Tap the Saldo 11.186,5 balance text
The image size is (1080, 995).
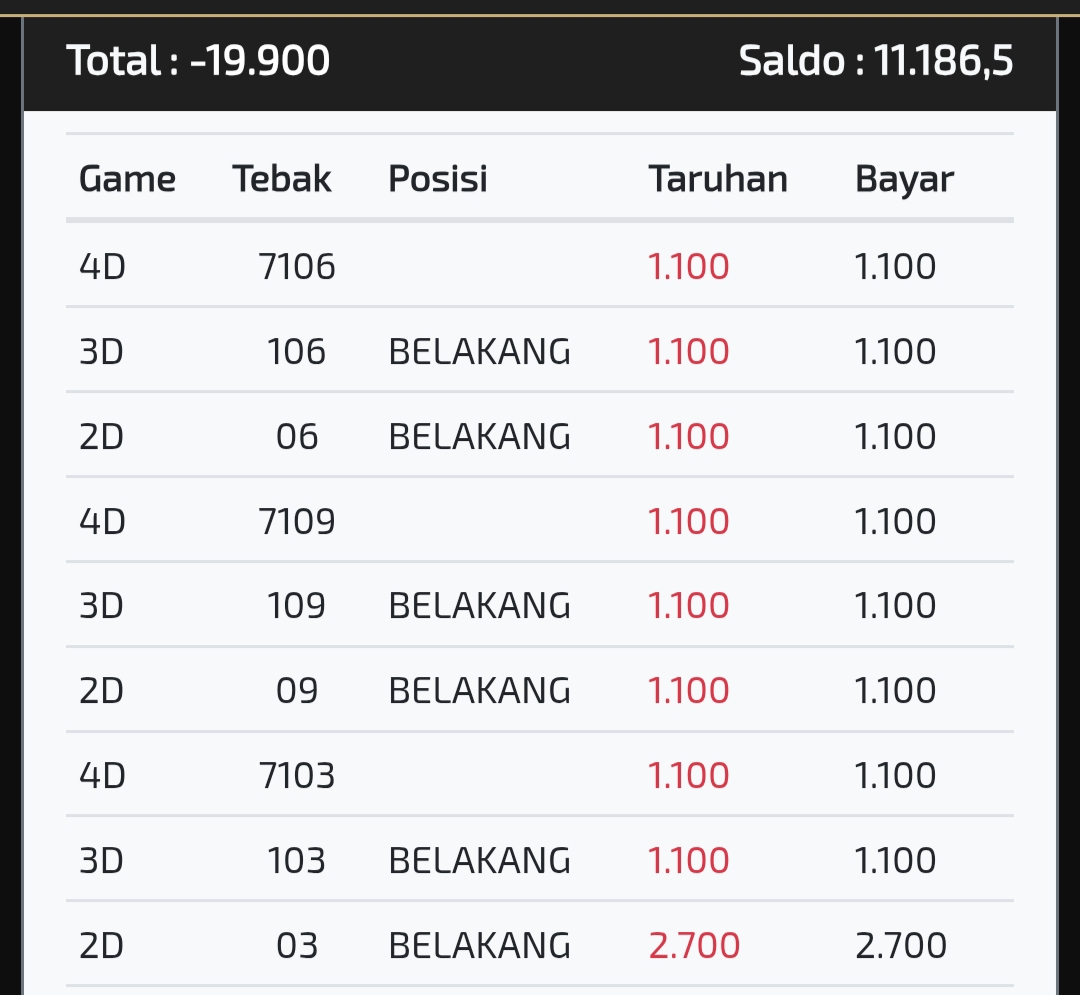[876, 61]
